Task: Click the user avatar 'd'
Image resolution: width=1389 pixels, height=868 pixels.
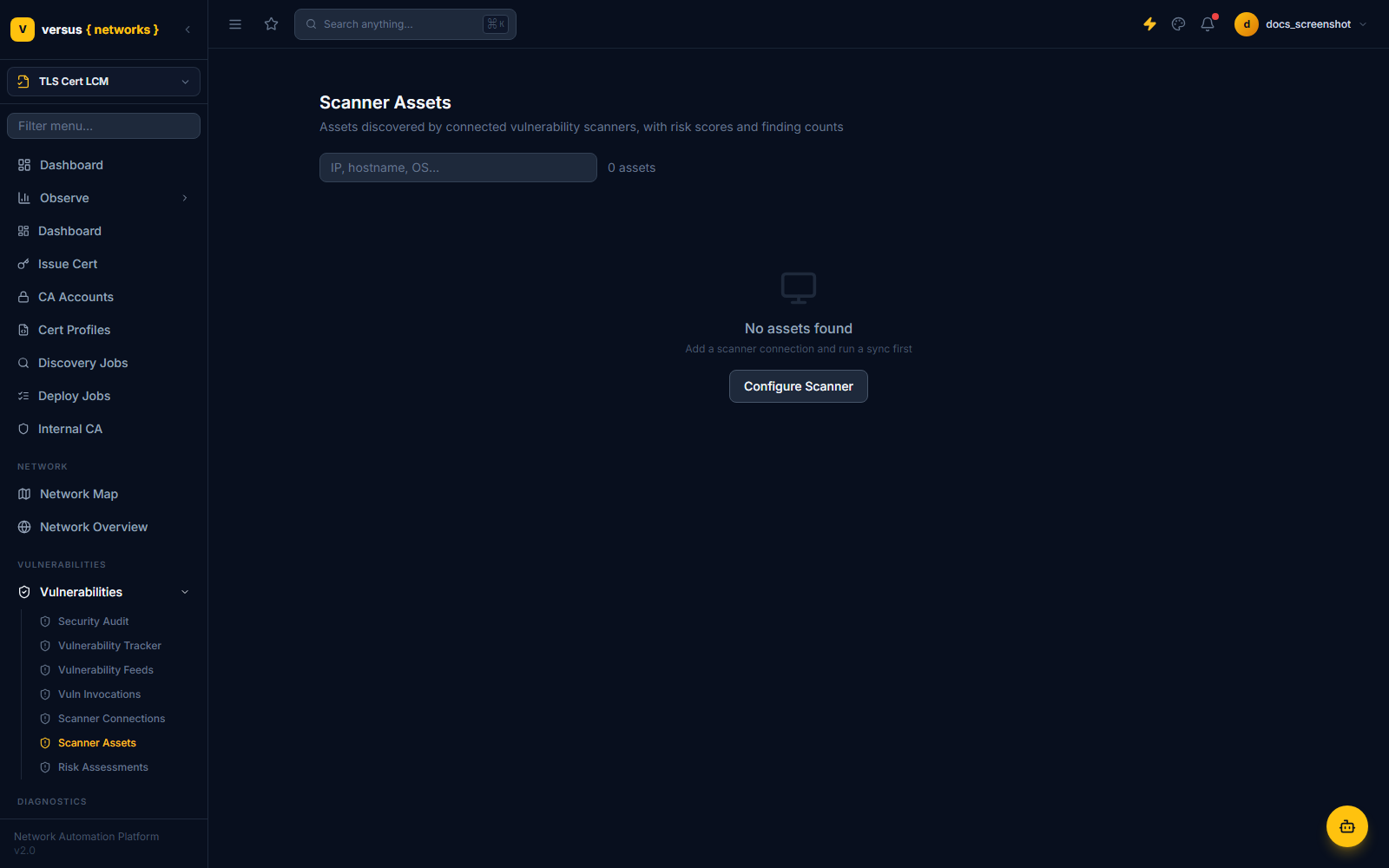Action: point(1247,24)
